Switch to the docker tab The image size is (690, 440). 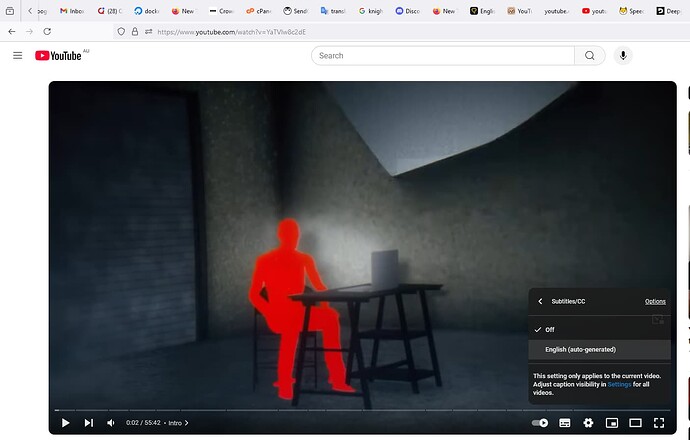pos(147,11)
